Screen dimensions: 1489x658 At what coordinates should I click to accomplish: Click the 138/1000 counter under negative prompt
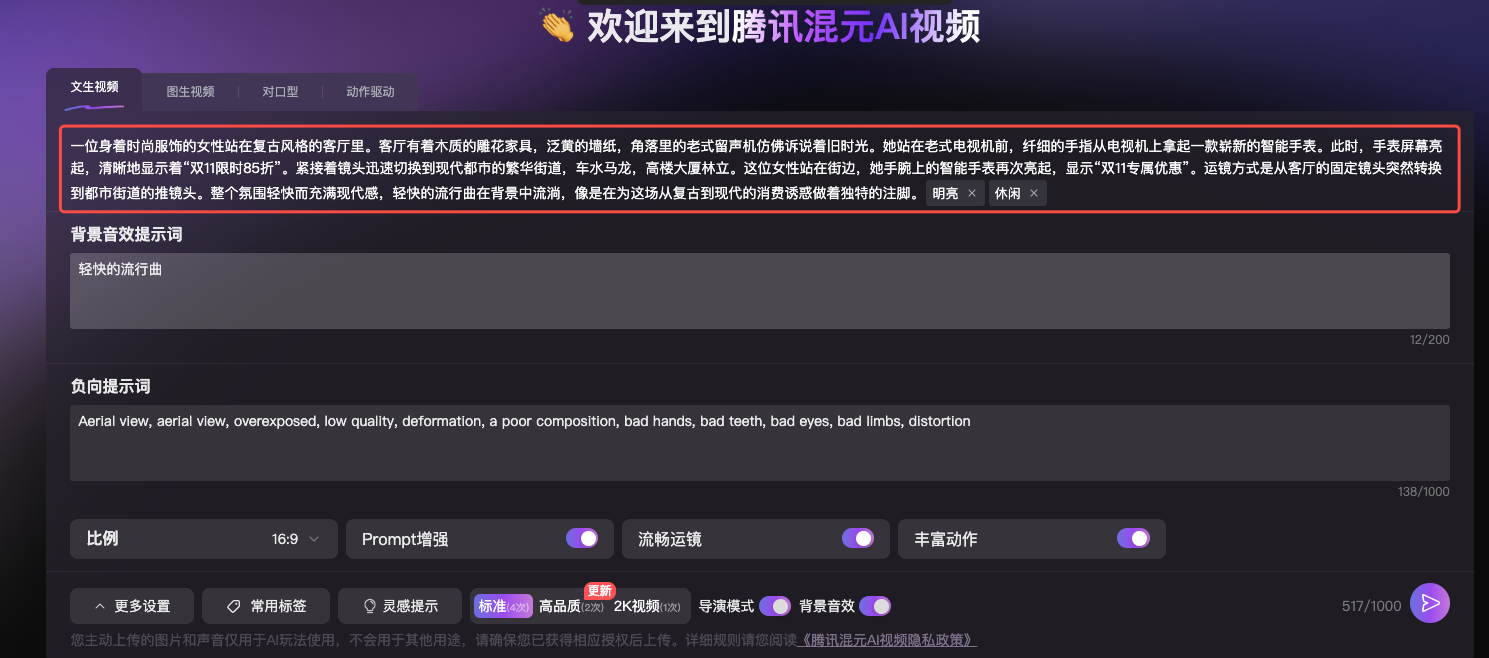(x=1423, y=492)
